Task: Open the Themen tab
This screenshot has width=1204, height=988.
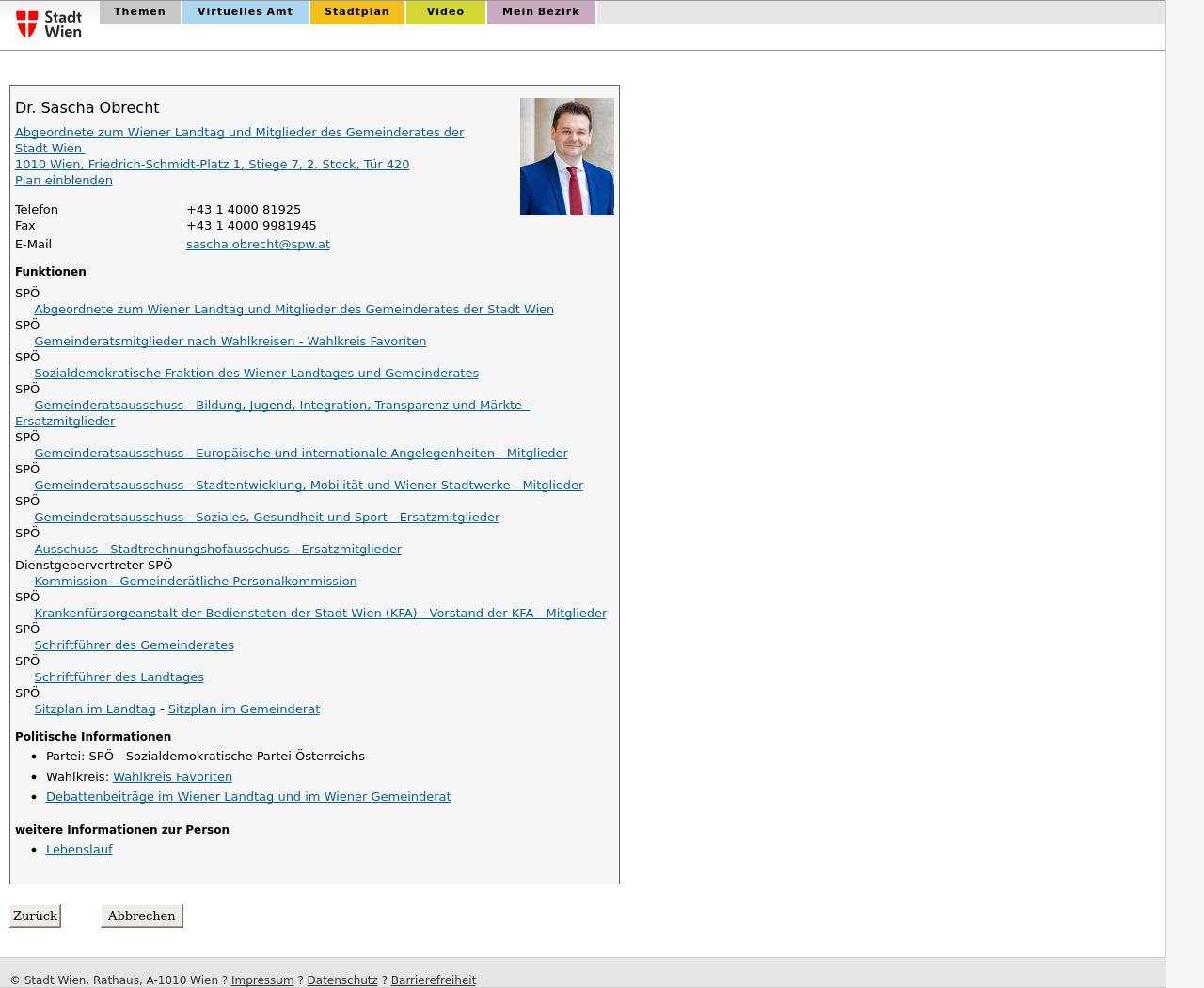Action: tap(139, 12)
